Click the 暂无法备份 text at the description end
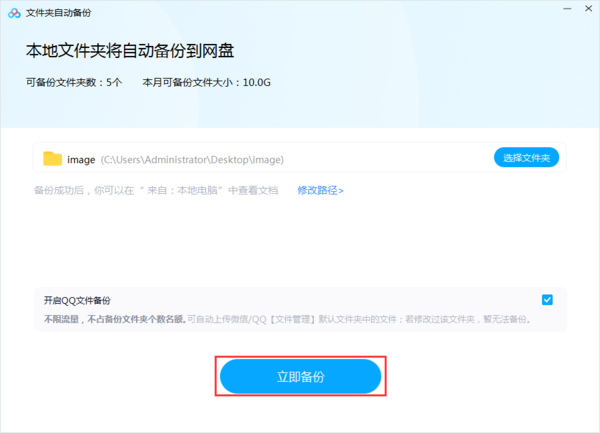This screenshot has width=600, height=433. tap(506, 319)
